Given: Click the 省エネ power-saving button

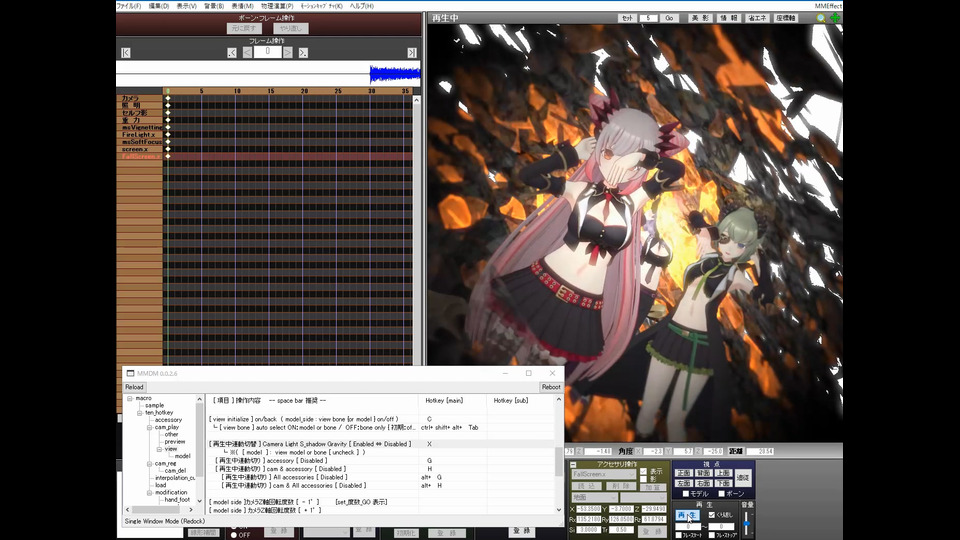Looking at the screenshot, I should [x=757, y=18].
